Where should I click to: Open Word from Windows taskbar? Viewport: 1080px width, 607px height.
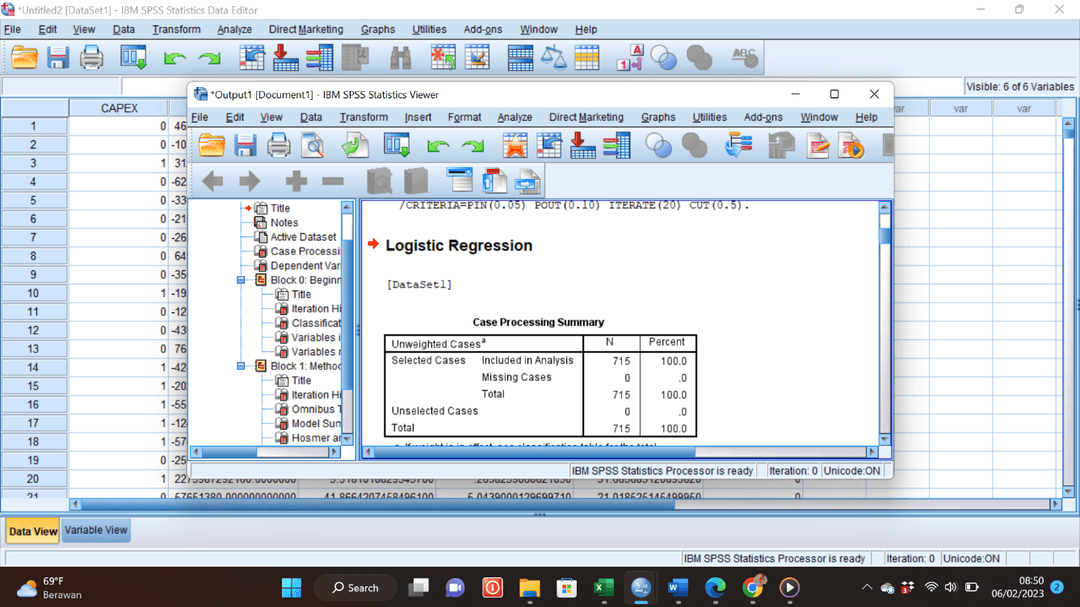[x=678, y=588]
